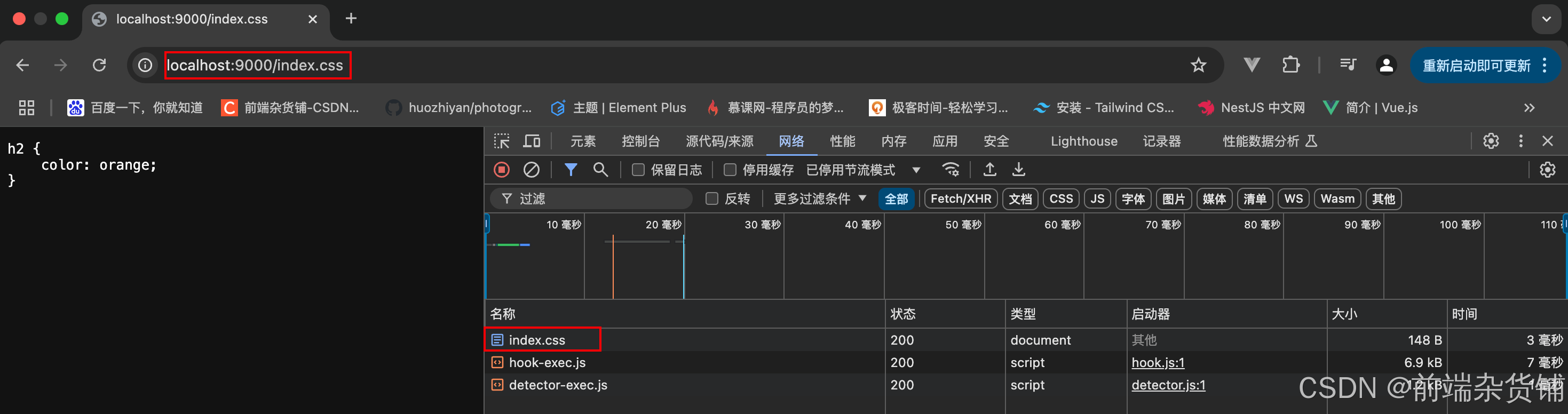Filter requests by images (图片)
1568x414 pixels.
(x=1173, y=198)
